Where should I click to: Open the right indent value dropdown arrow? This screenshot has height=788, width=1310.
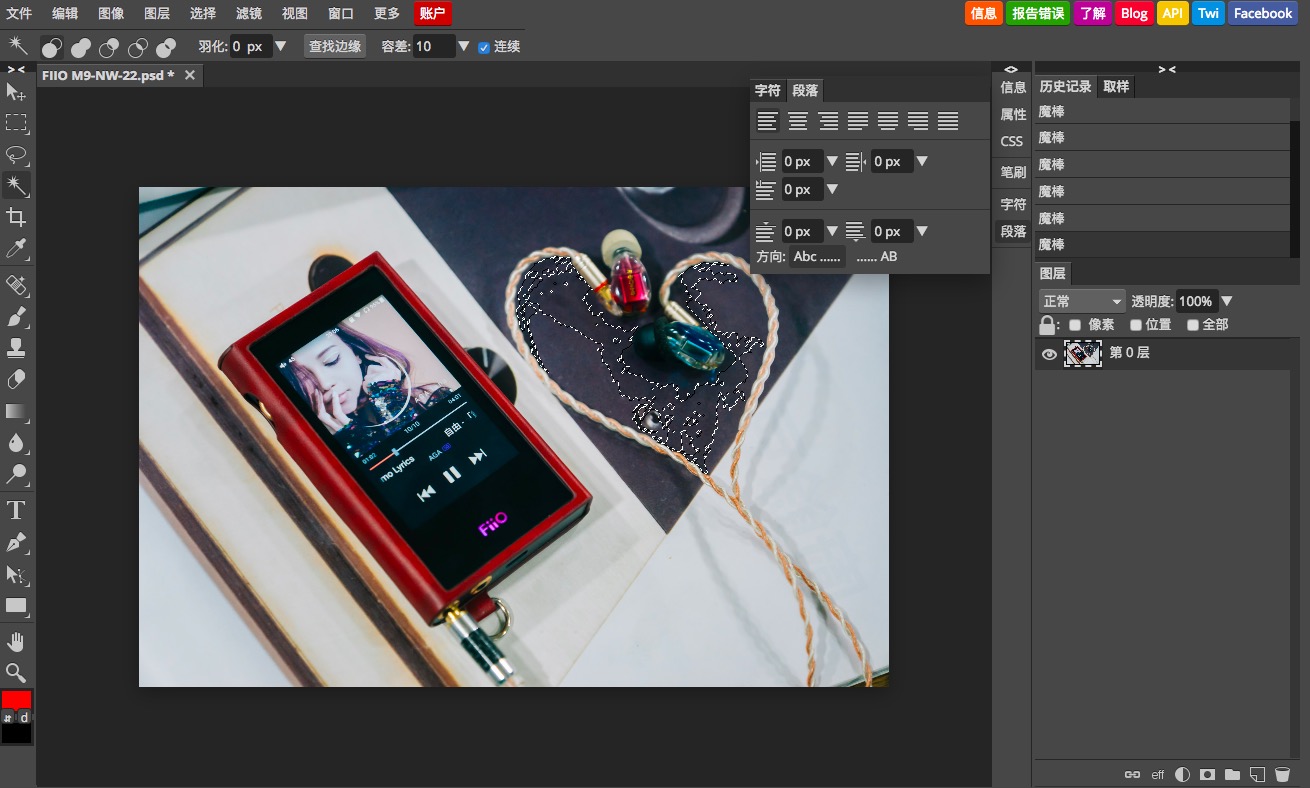coord(922,161)
